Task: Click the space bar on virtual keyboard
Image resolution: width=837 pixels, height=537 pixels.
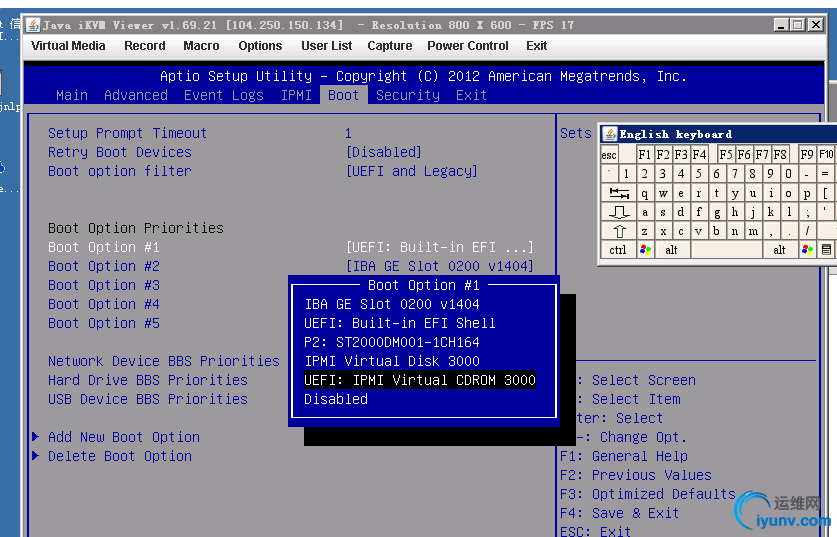Action: click(727, 250)
